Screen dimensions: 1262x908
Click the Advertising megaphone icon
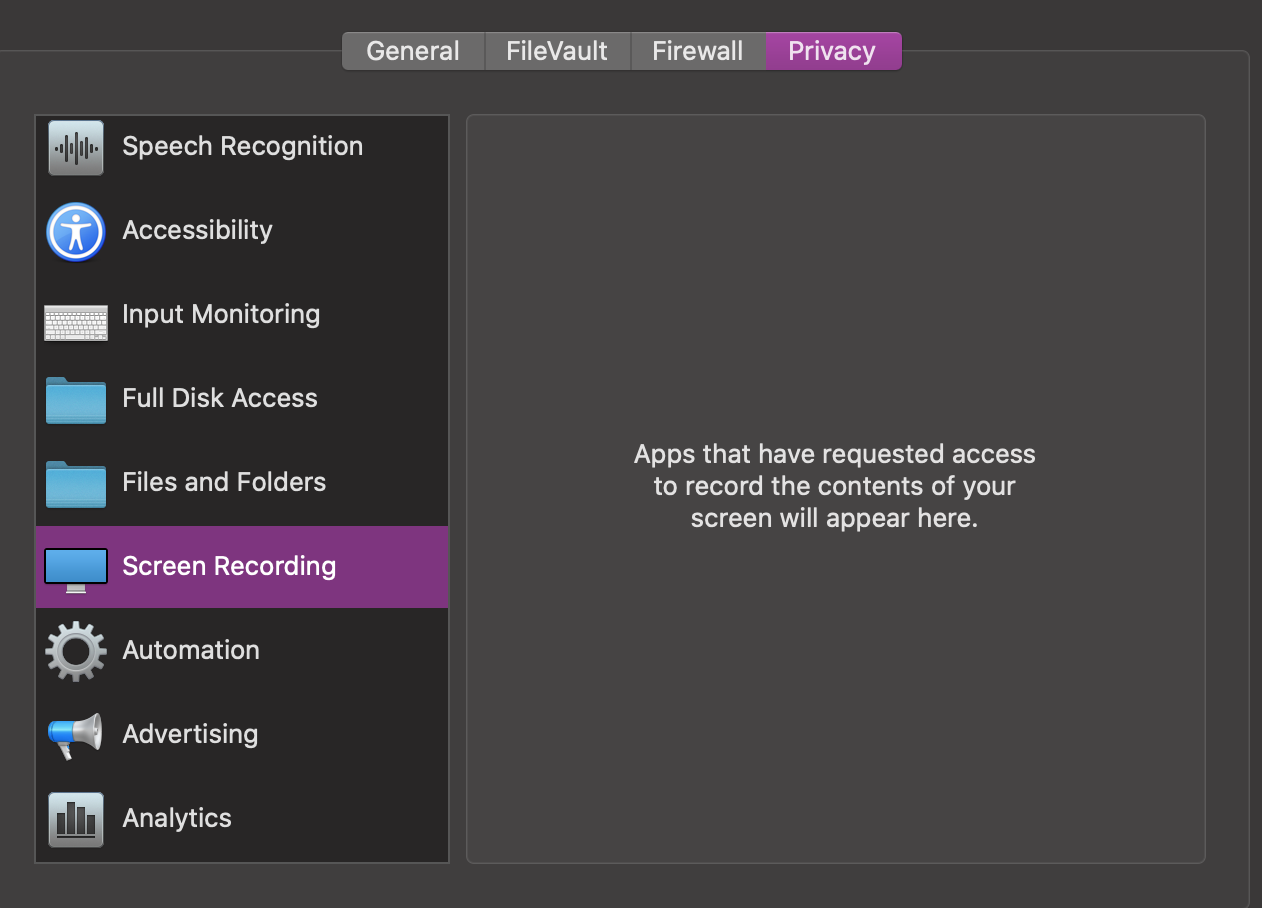(x=76, y=735)
